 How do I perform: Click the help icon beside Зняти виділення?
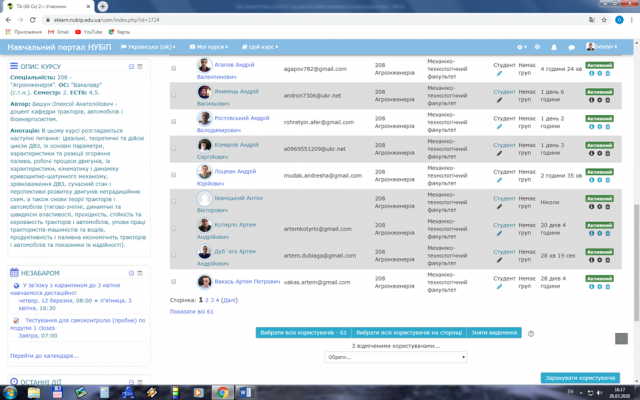point(531,333)
